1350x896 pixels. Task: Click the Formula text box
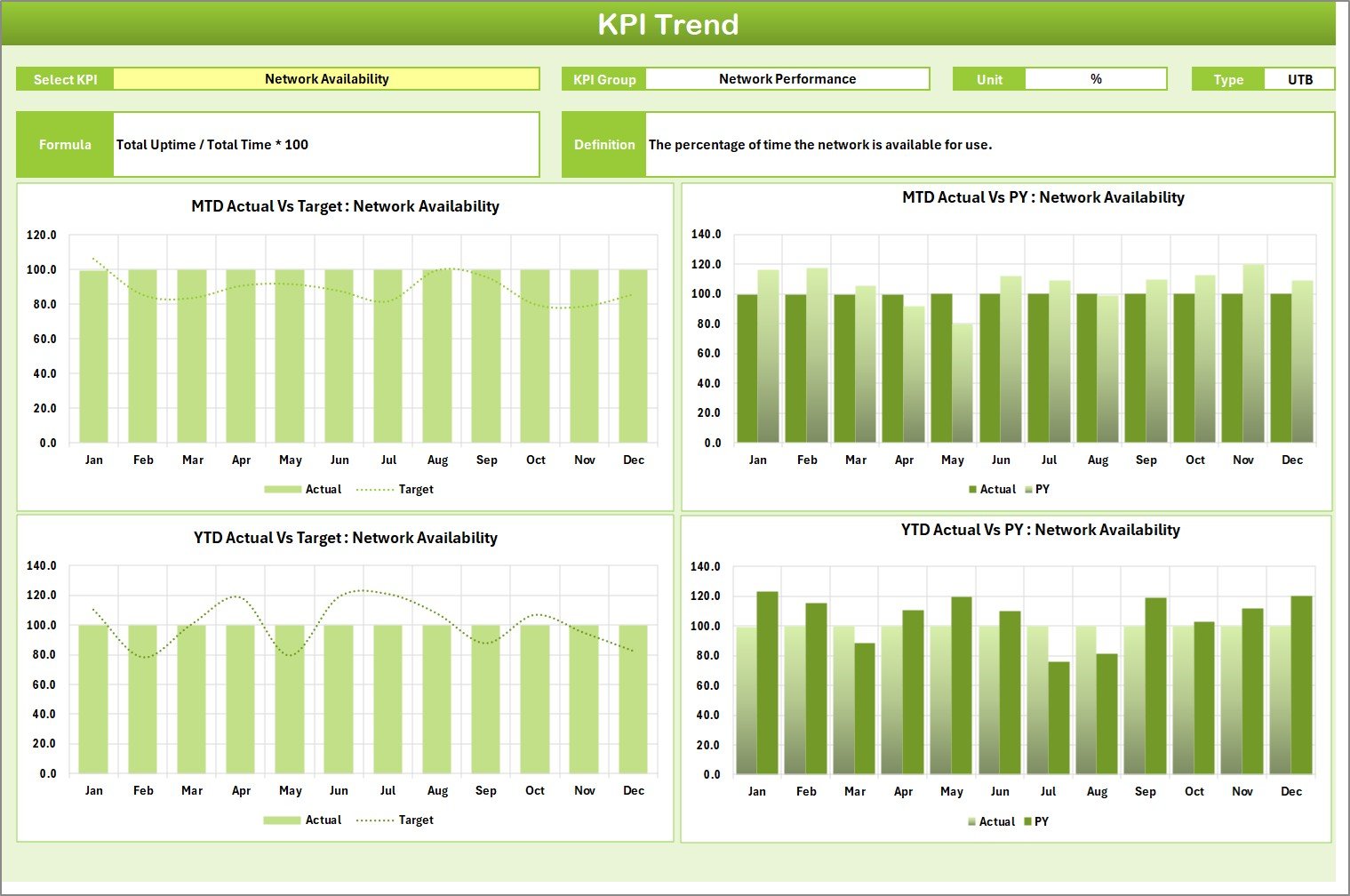(326, 144)
